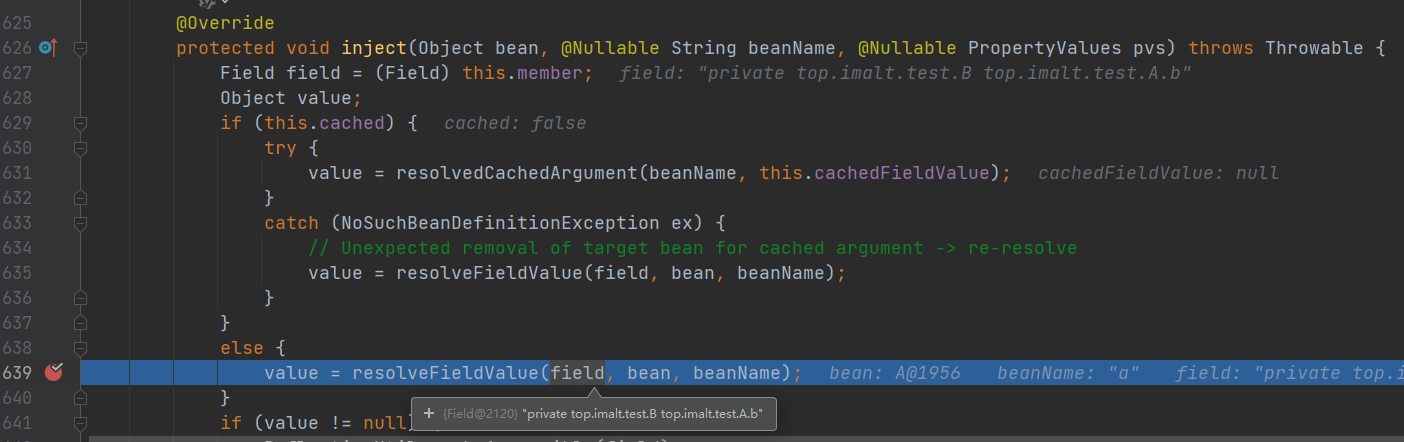The height and width of the screenshot is (442, 1404).
Task: Collapse the inject method fold marker on line 626
Action: click(x=81, y=48)
